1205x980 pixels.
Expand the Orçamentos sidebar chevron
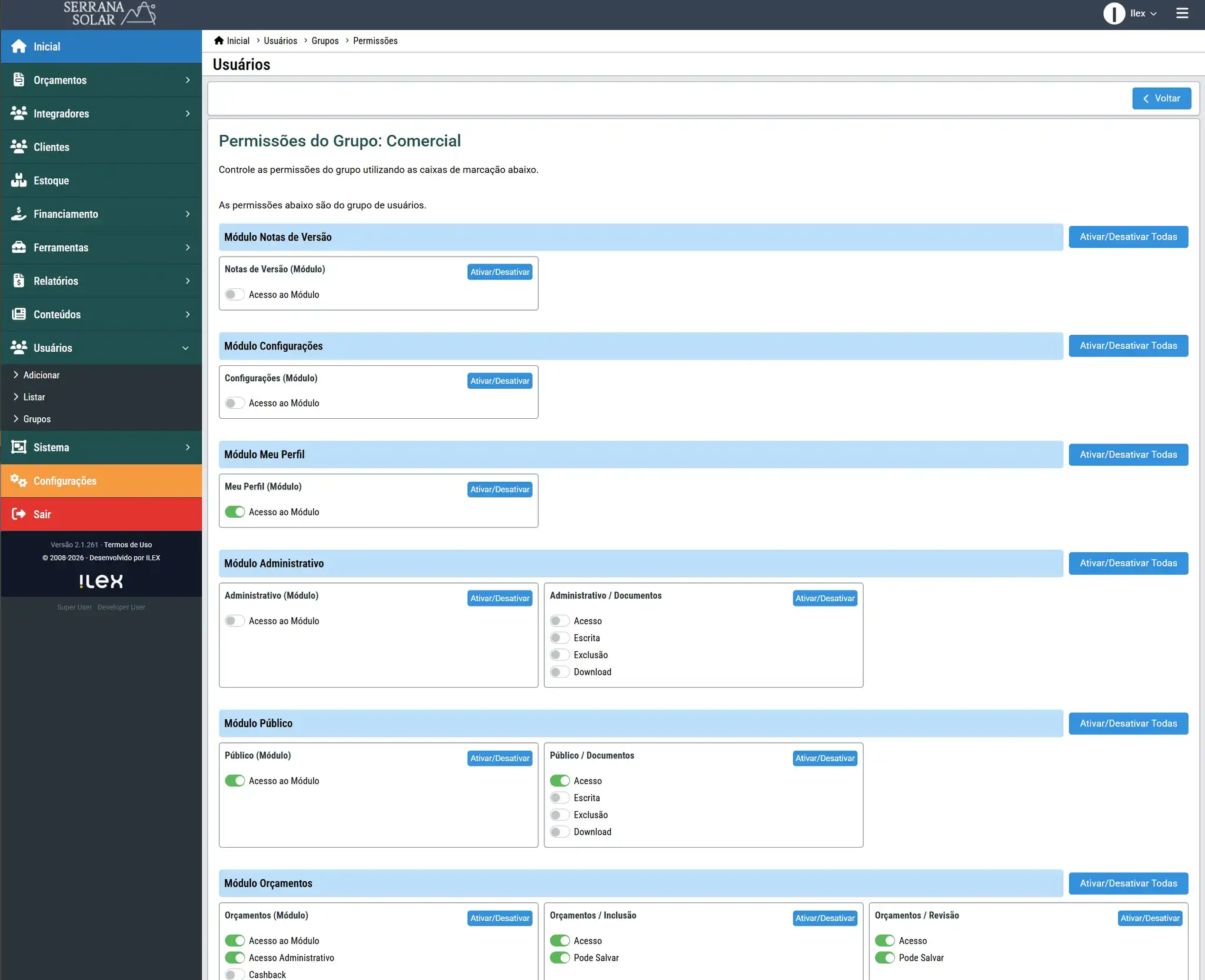coord(188,80)
